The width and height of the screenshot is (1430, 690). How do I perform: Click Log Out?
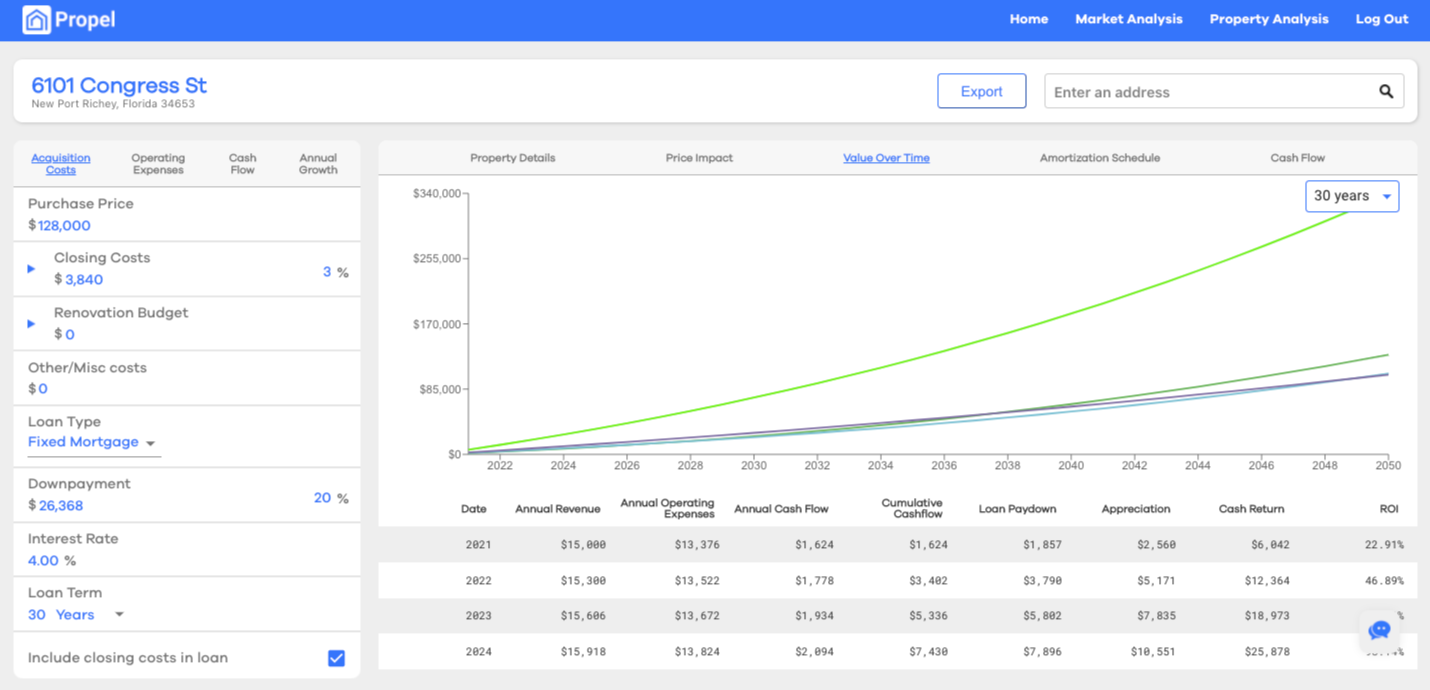coord(1382,19)
